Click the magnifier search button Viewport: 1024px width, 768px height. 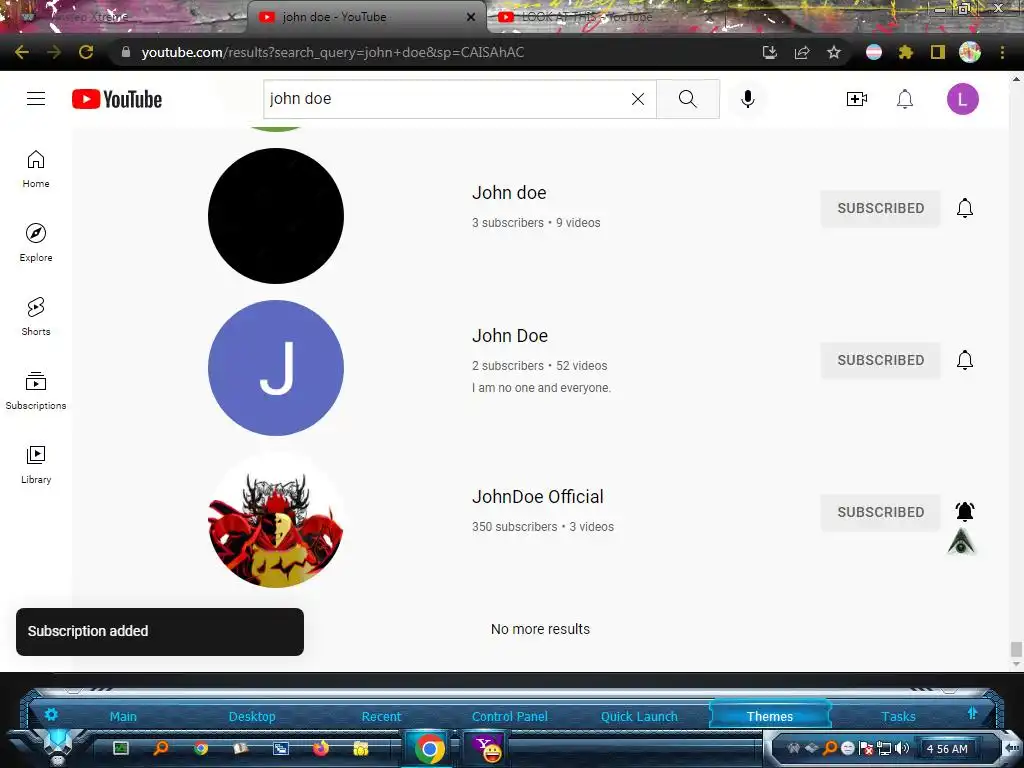click(x=688, y=99)
